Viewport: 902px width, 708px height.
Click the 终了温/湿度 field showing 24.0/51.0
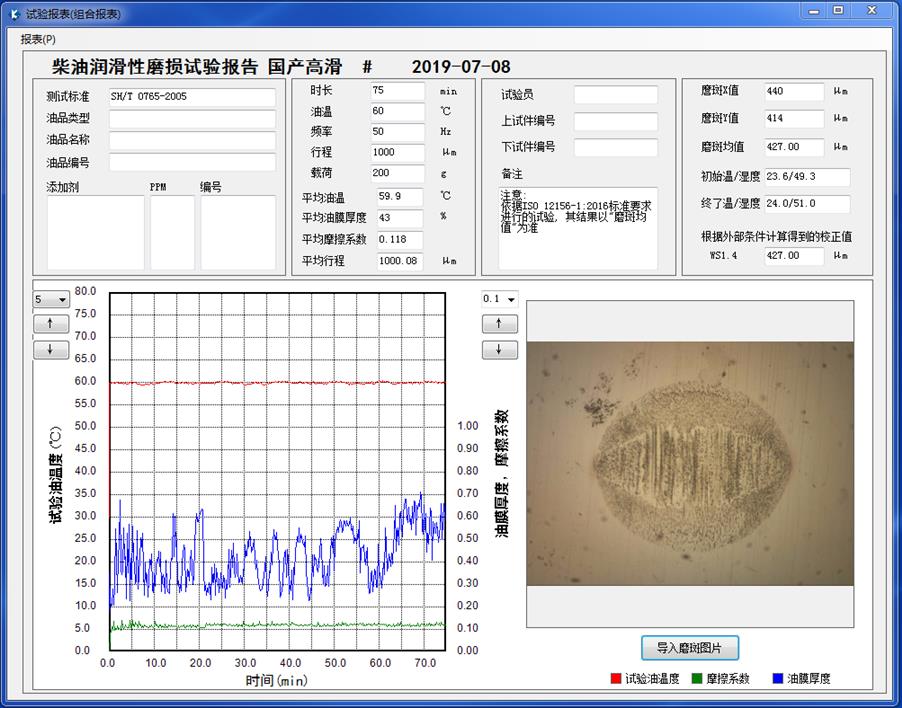(x=808, y=204)
